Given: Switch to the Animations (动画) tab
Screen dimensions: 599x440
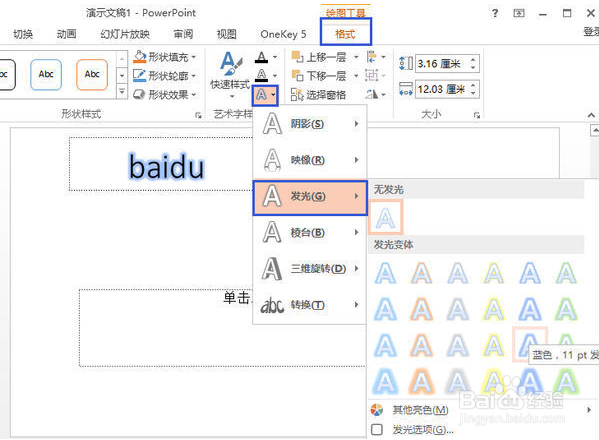Looking at the screenshot, I should [x=66, y=34].
